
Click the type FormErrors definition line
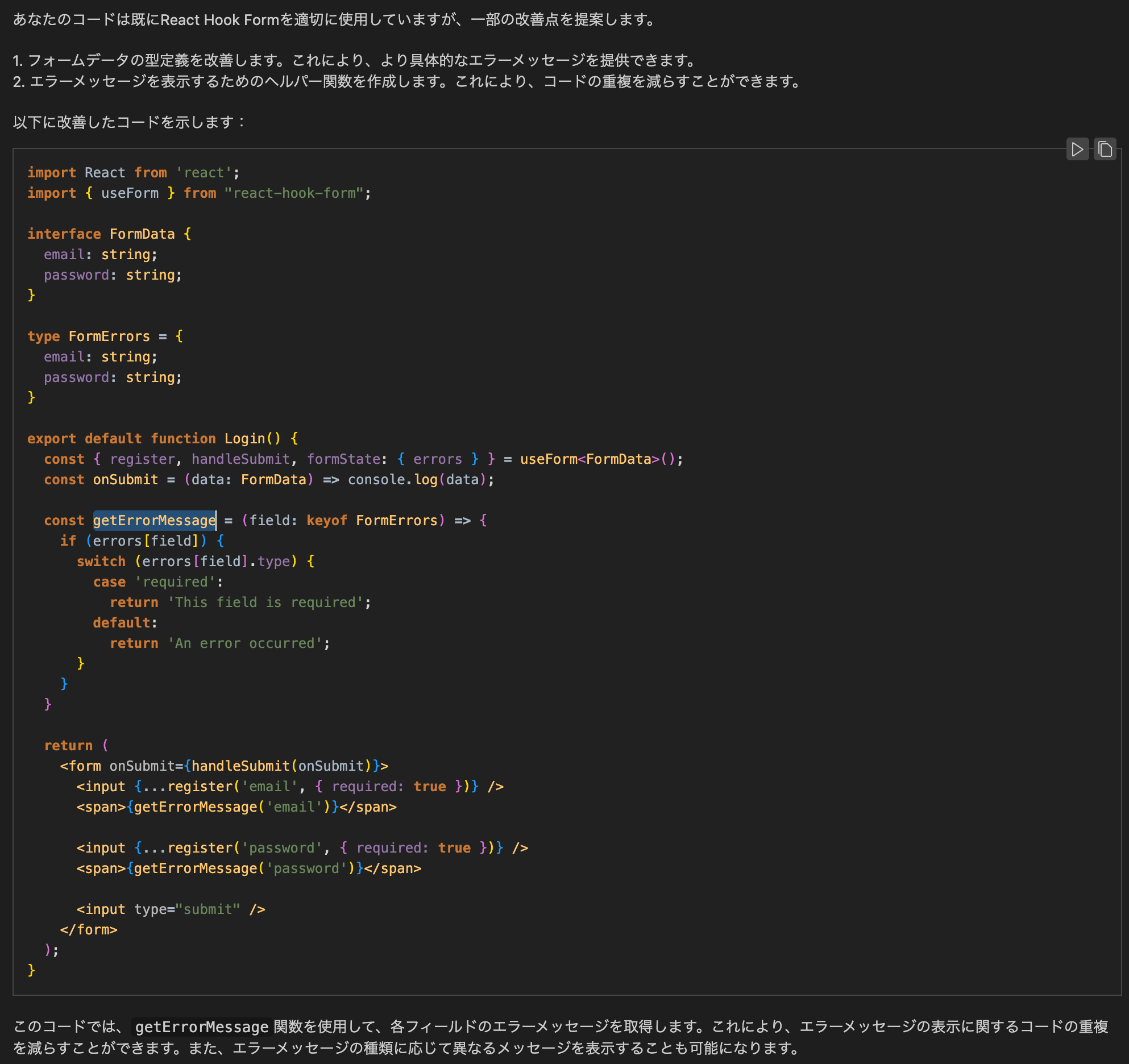coord(105,336)
